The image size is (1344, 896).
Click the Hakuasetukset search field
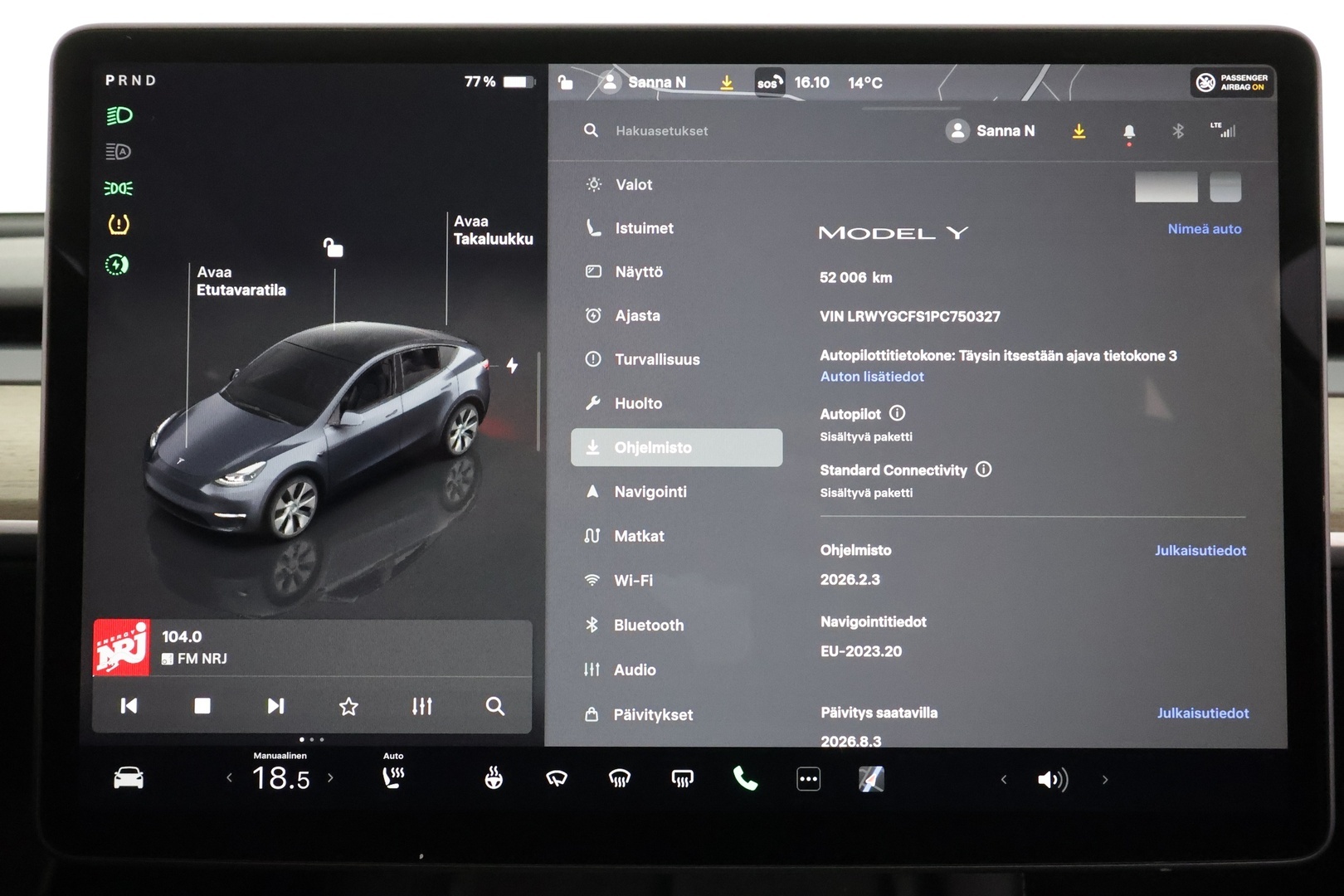(x=660, y=131)
